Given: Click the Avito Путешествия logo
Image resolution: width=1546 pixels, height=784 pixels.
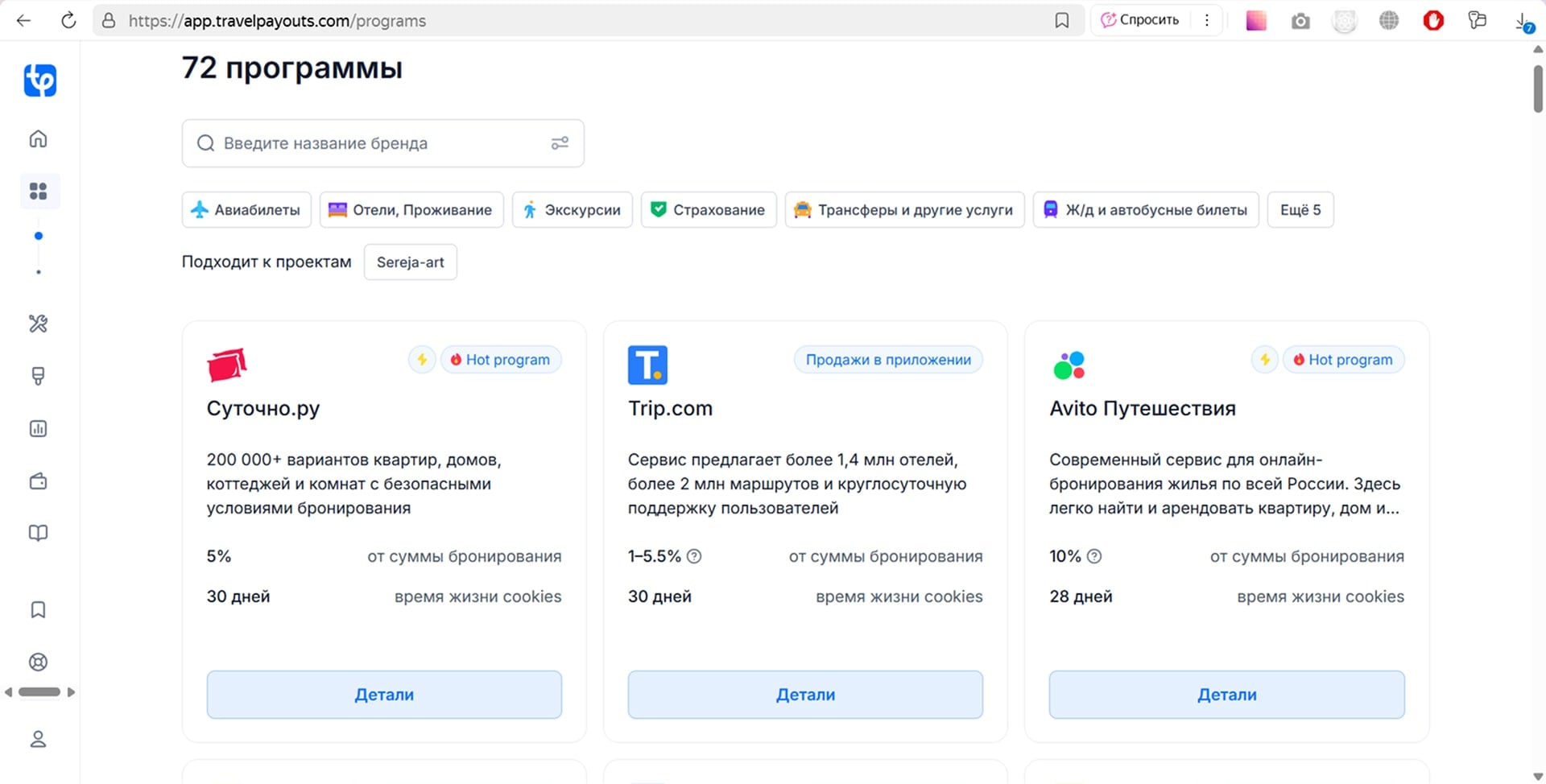Looking at the screenshot, I should pos(1069,365).
